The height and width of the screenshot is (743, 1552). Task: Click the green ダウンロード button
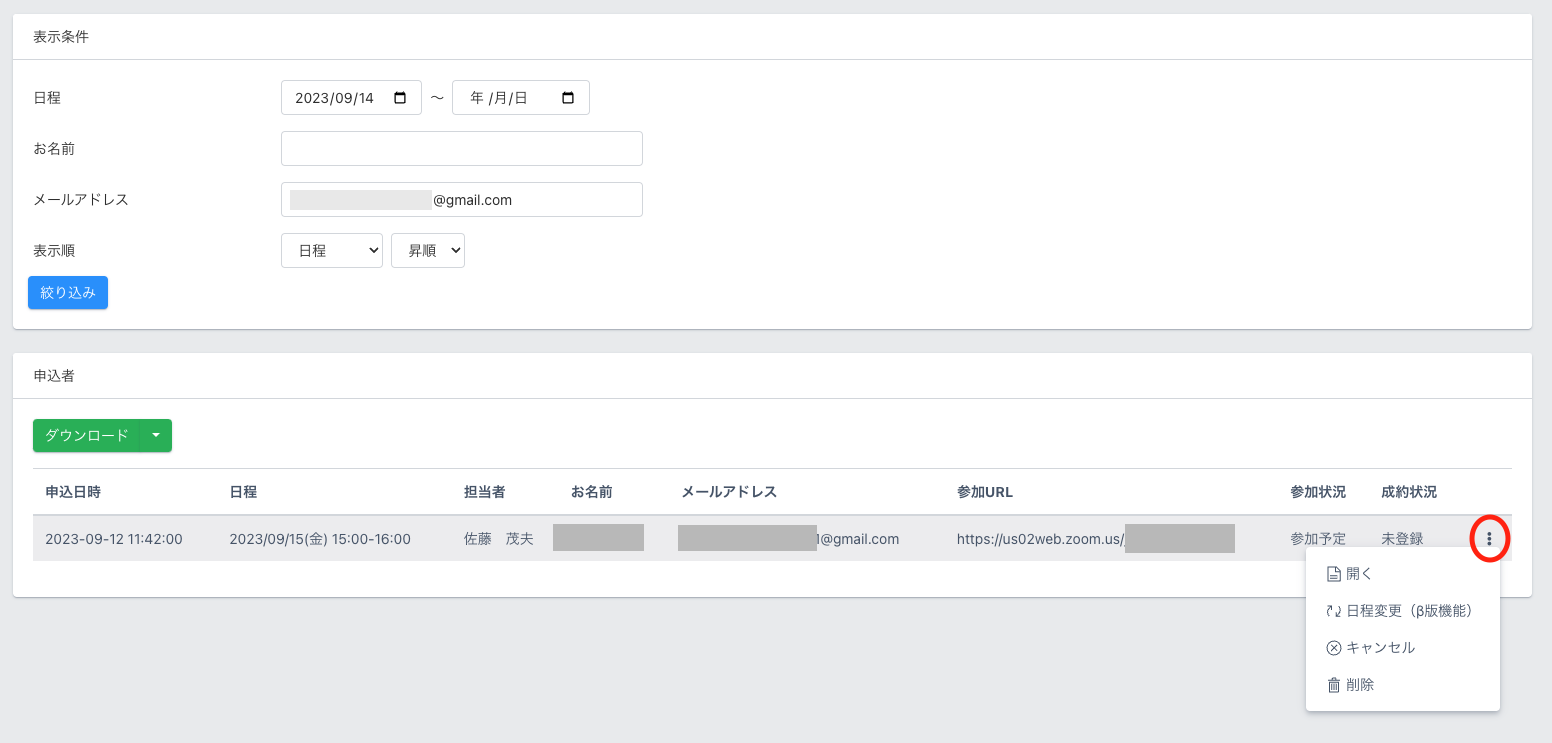click(87, 436)
